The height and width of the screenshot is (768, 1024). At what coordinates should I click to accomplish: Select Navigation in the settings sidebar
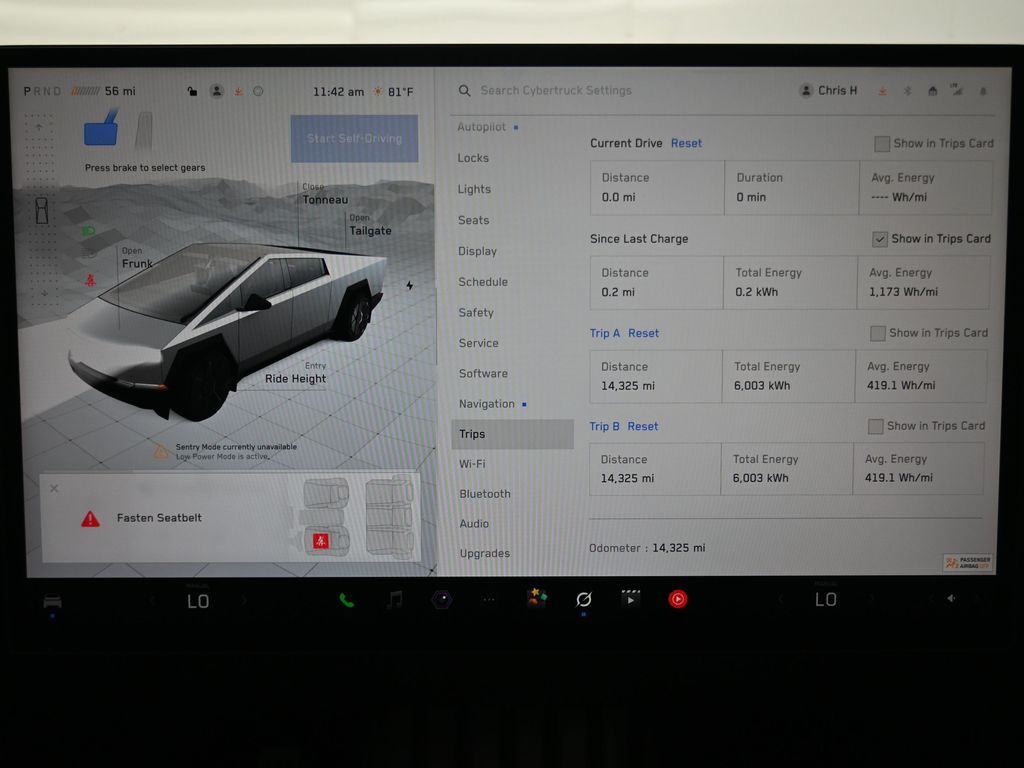(487, 404)
